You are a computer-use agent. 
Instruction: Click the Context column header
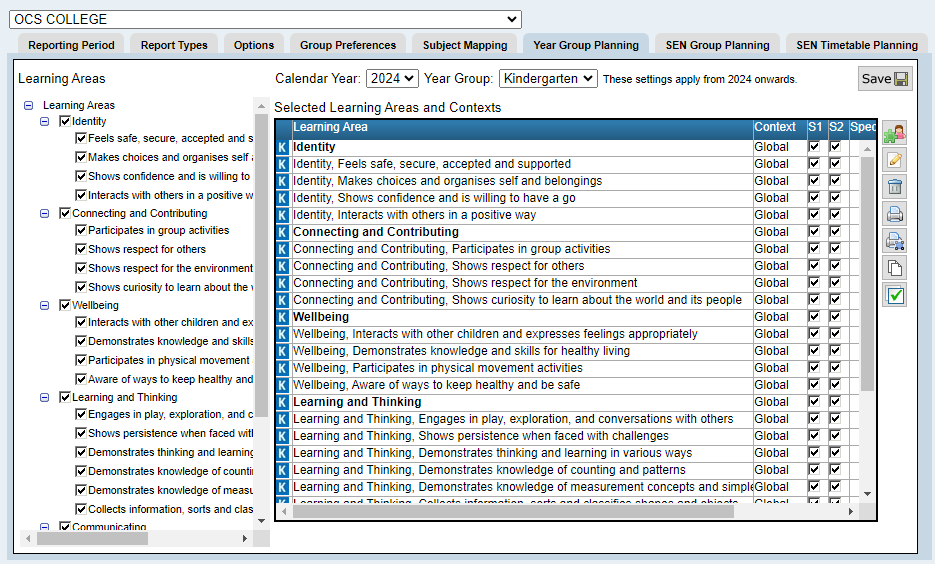point(775,128)
